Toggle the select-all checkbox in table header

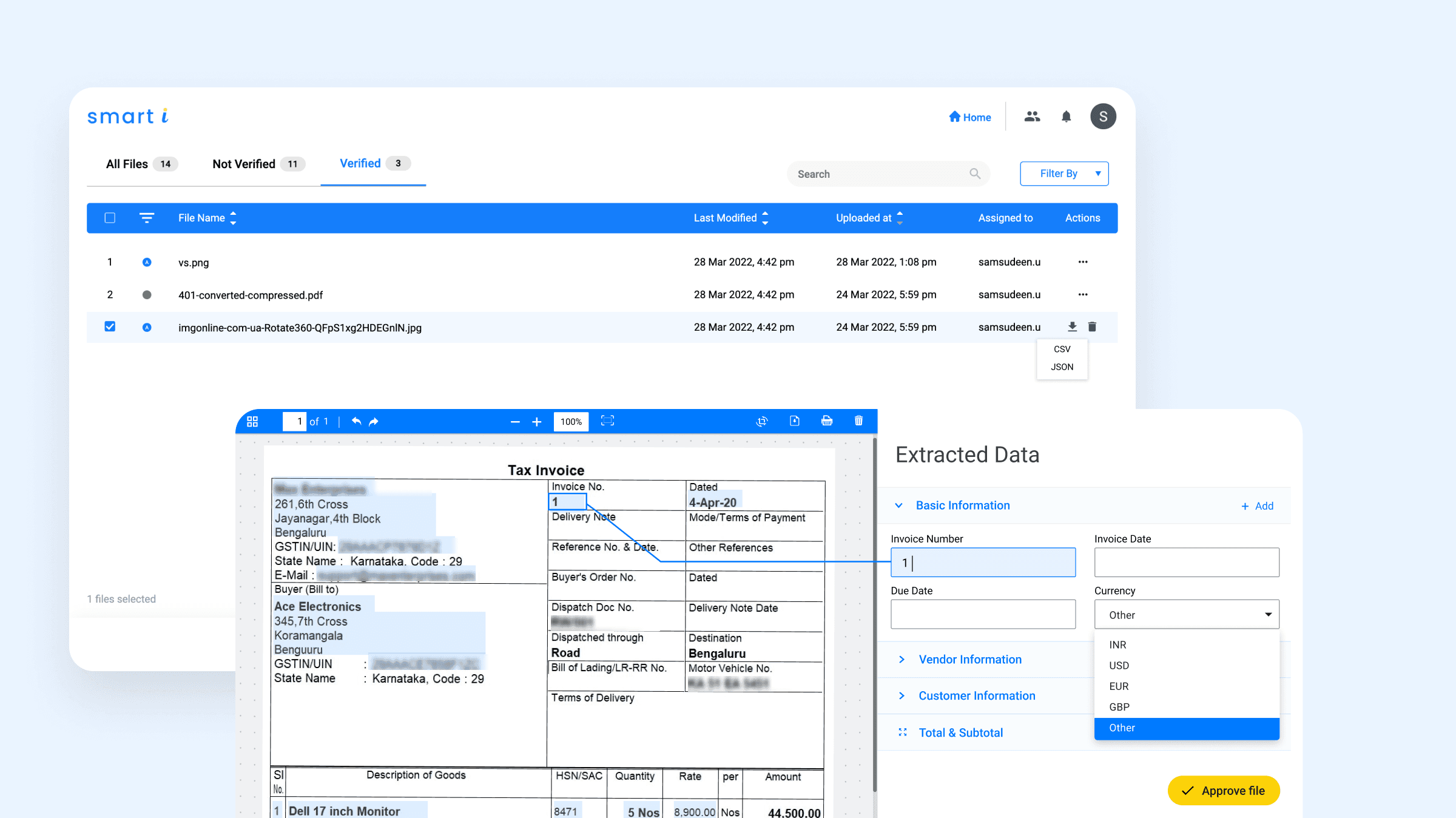(110, 218)
